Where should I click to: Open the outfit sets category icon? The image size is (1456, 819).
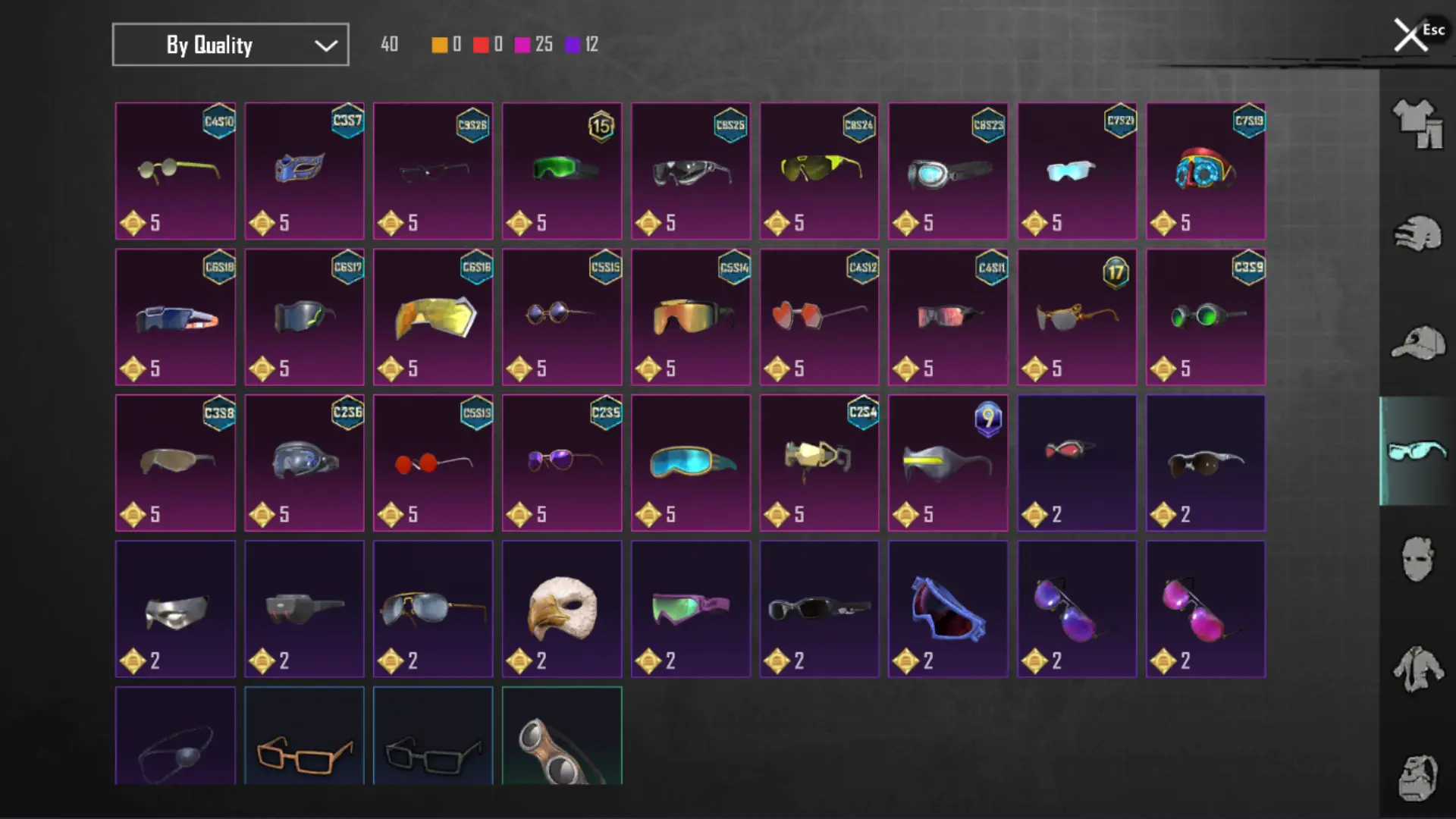(1417, 124)
